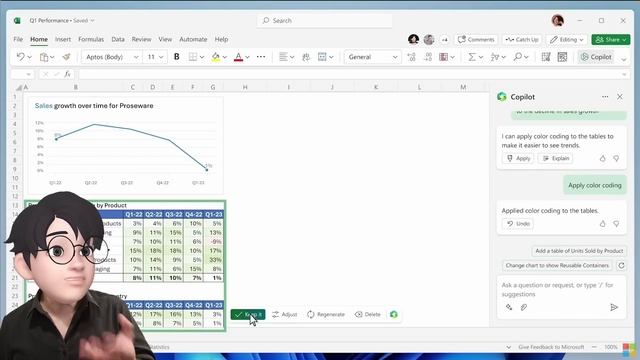The image size is (640, 360).
Task: Switch to the Insert tab
Action: pyautogui.click(x=63, y=40)
